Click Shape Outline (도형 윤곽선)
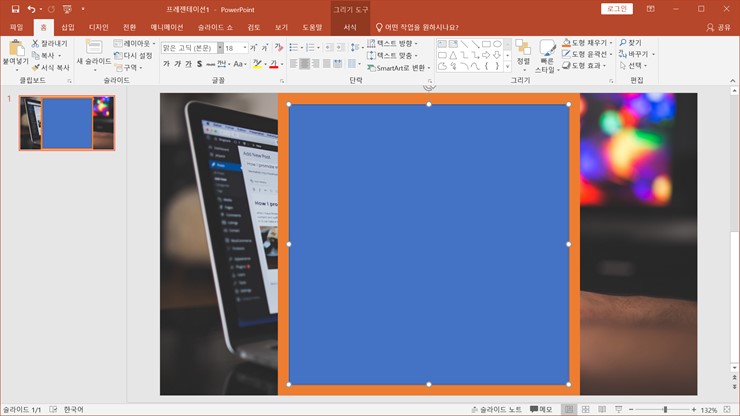This screenshot has height=416, width=740. [587, 54]
